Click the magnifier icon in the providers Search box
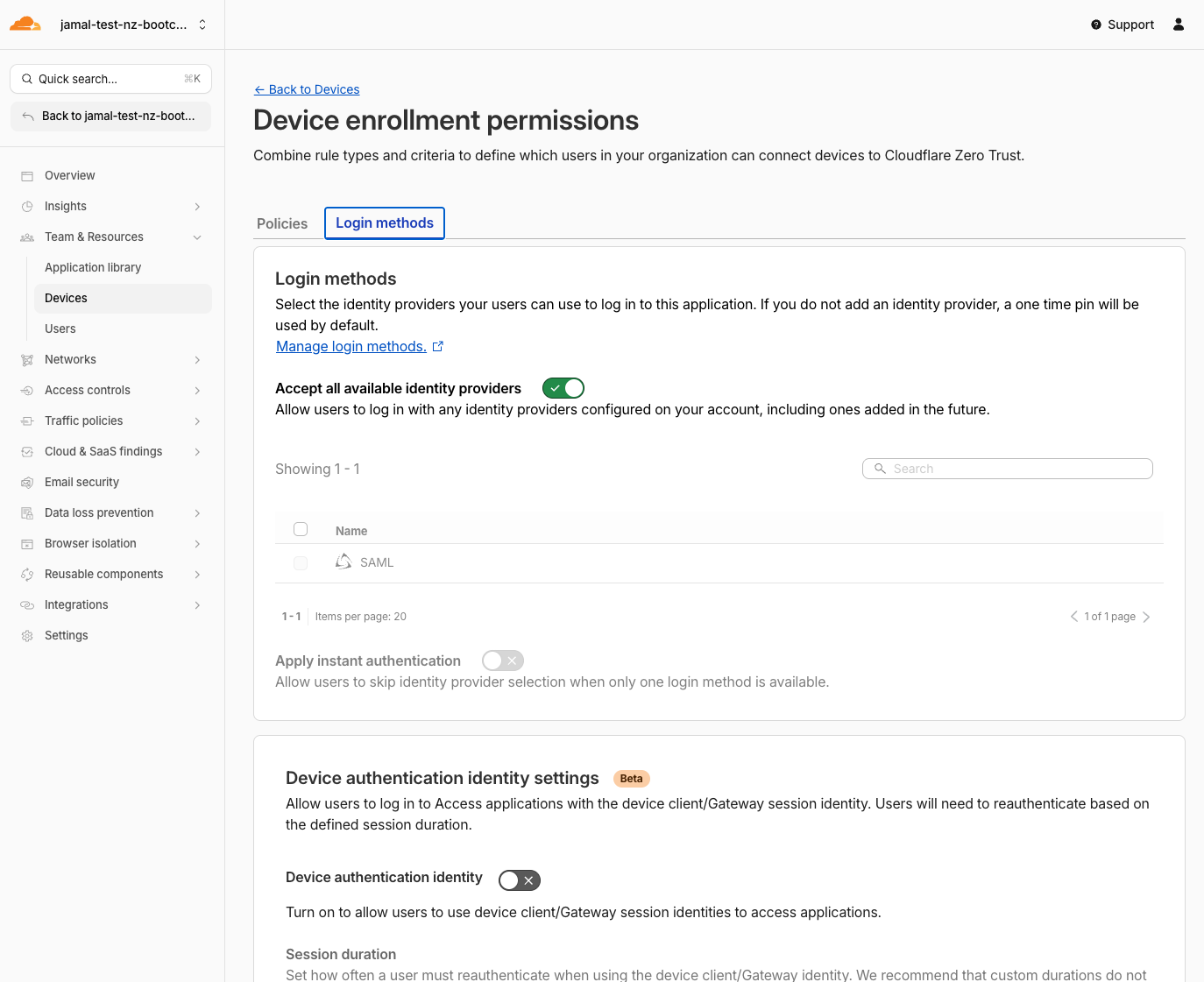This screenshot has height=982, width=1204. (880, 469)
